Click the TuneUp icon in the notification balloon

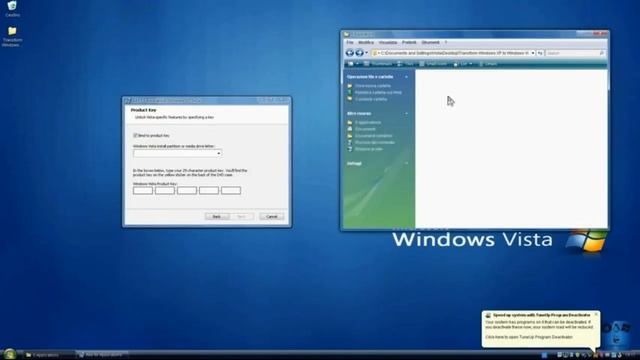[488, 315]
